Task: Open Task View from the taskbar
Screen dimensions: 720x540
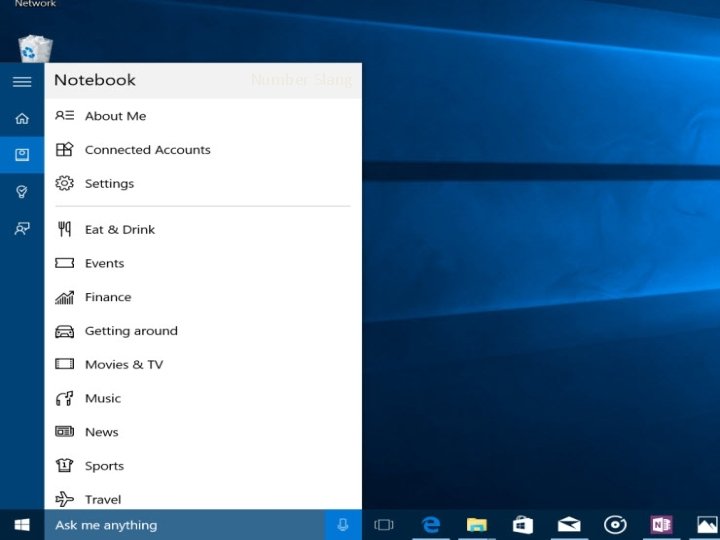Action: [384, 525]
